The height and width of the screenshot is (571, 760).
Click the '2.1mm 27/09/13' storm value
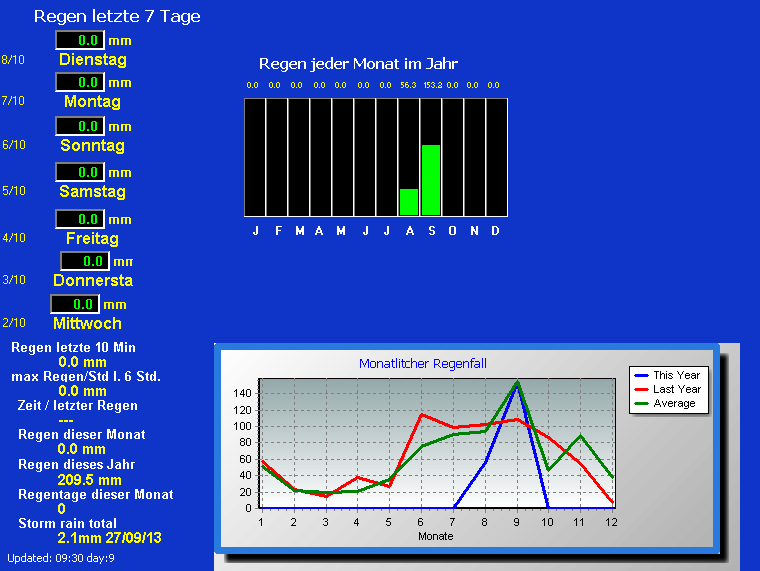coord(109,538)
